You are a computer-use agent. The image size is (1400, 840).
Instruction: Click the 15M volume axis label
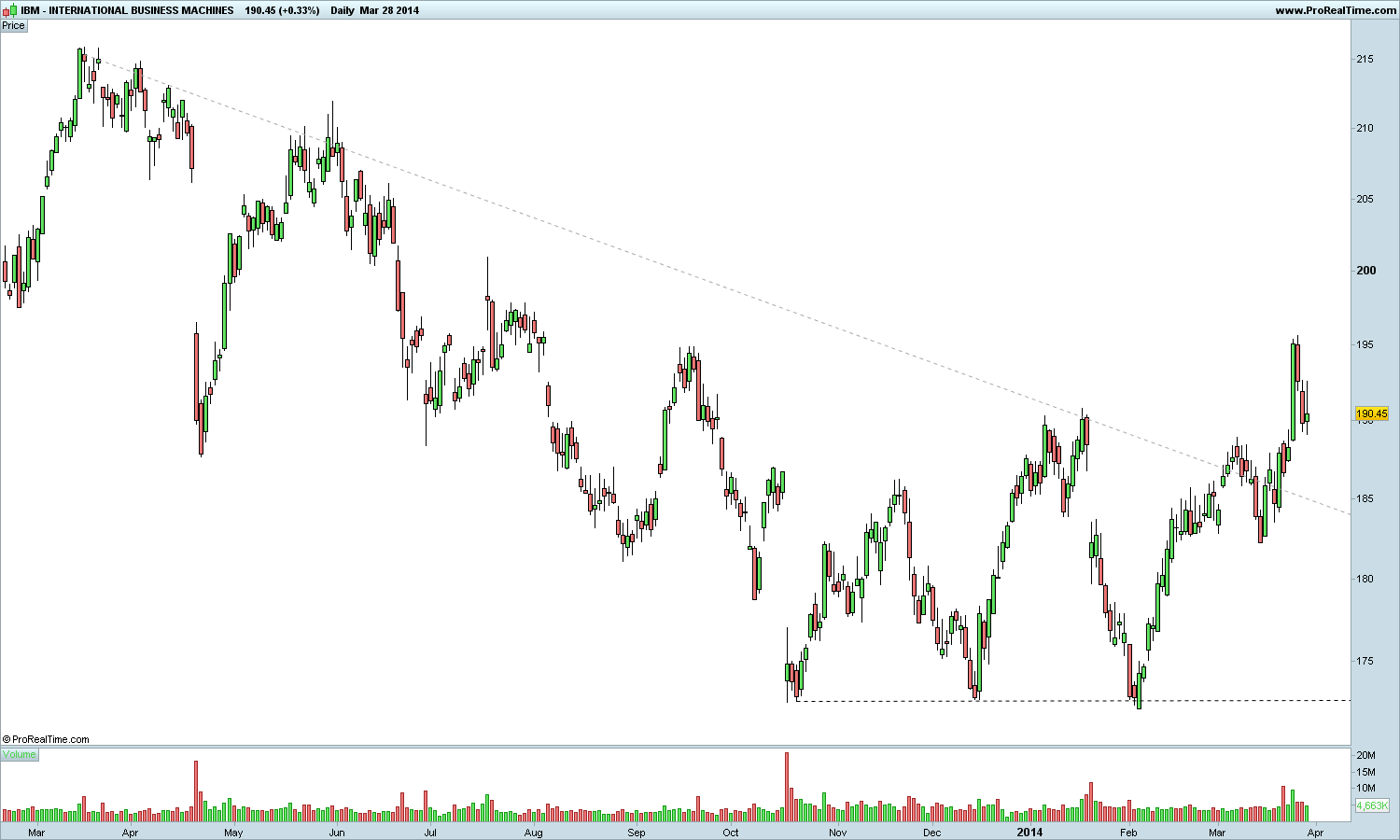(x=1366, y=772)
